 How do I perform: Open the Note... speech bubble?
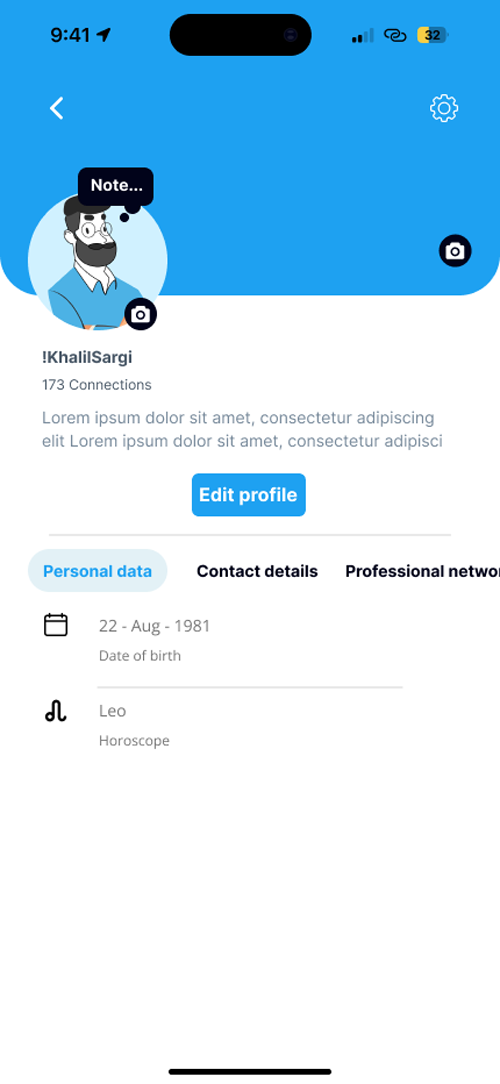[115, 186]
